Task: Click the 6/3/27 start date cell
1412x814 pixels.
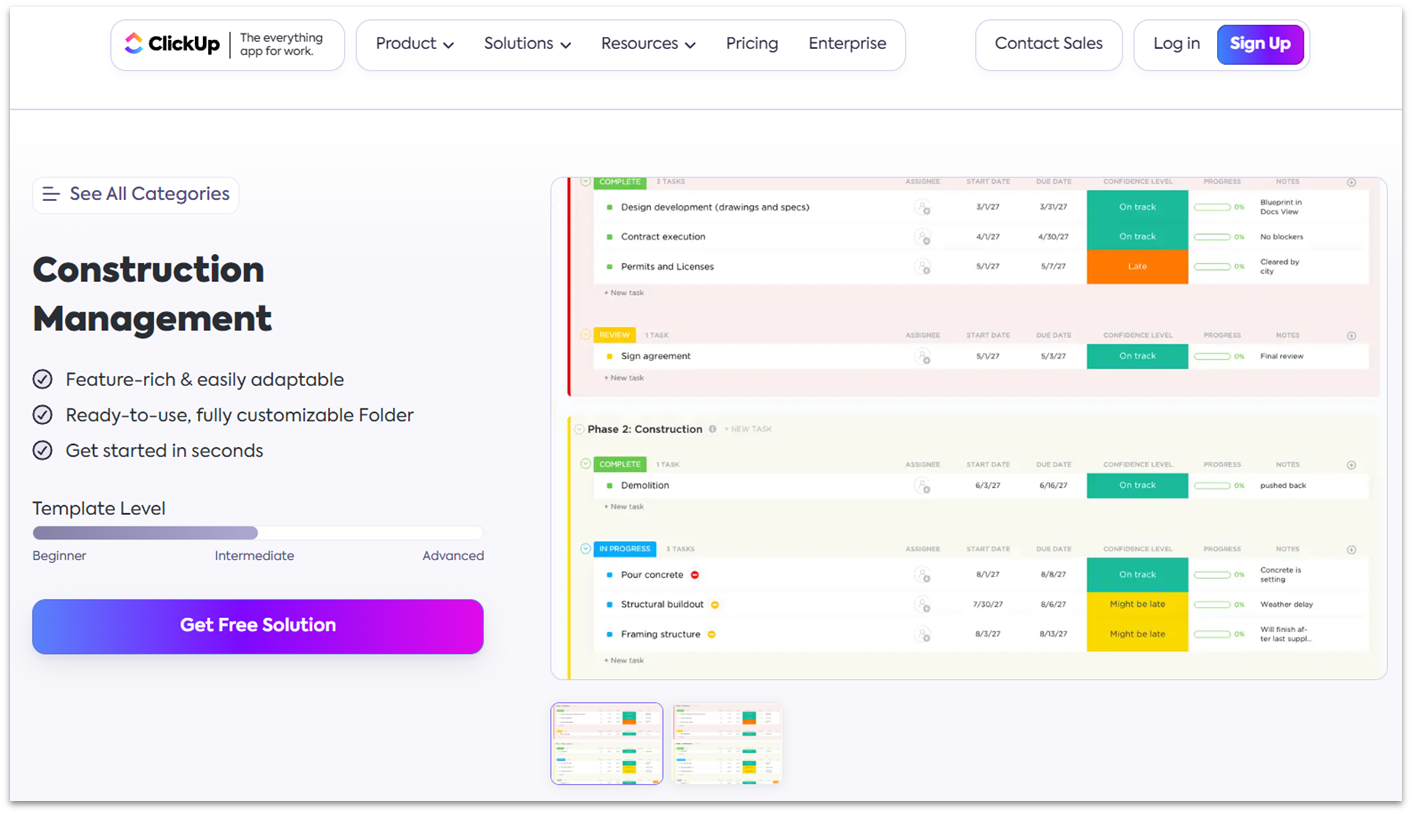Action: pyautogui.click(x=987, y=486)
